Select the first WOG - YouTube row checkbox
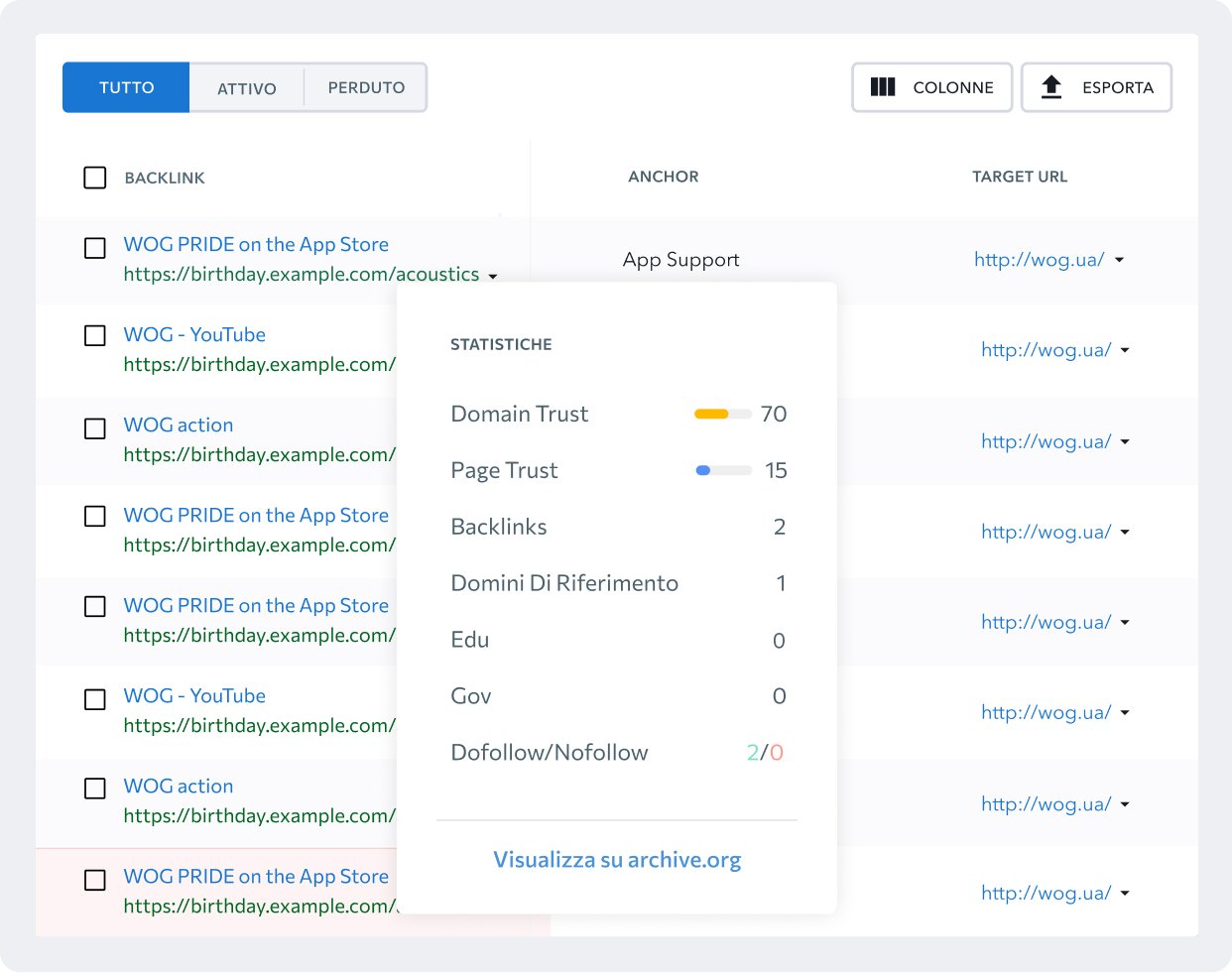This screenshot has height=973, width=1232. click(x=95, y=335)
